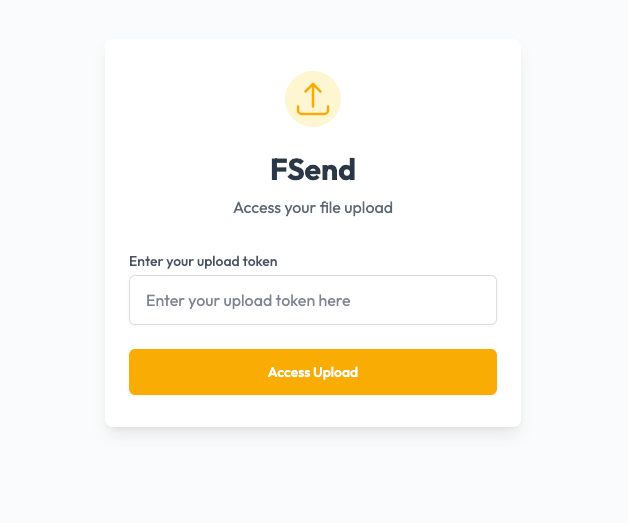628x523 pixels.
Task: Click the letter F in the FSend title
Action: (278, 170)
